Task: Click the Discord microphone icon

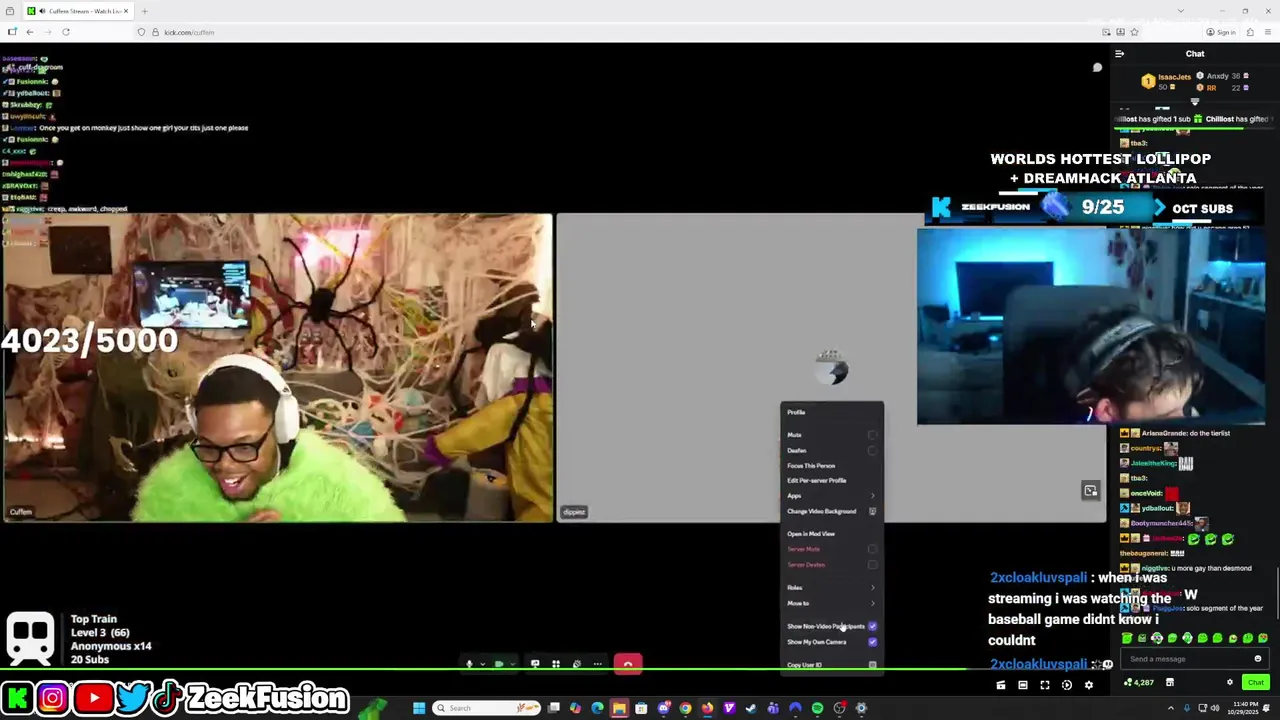Action: (x=469, y=664)
